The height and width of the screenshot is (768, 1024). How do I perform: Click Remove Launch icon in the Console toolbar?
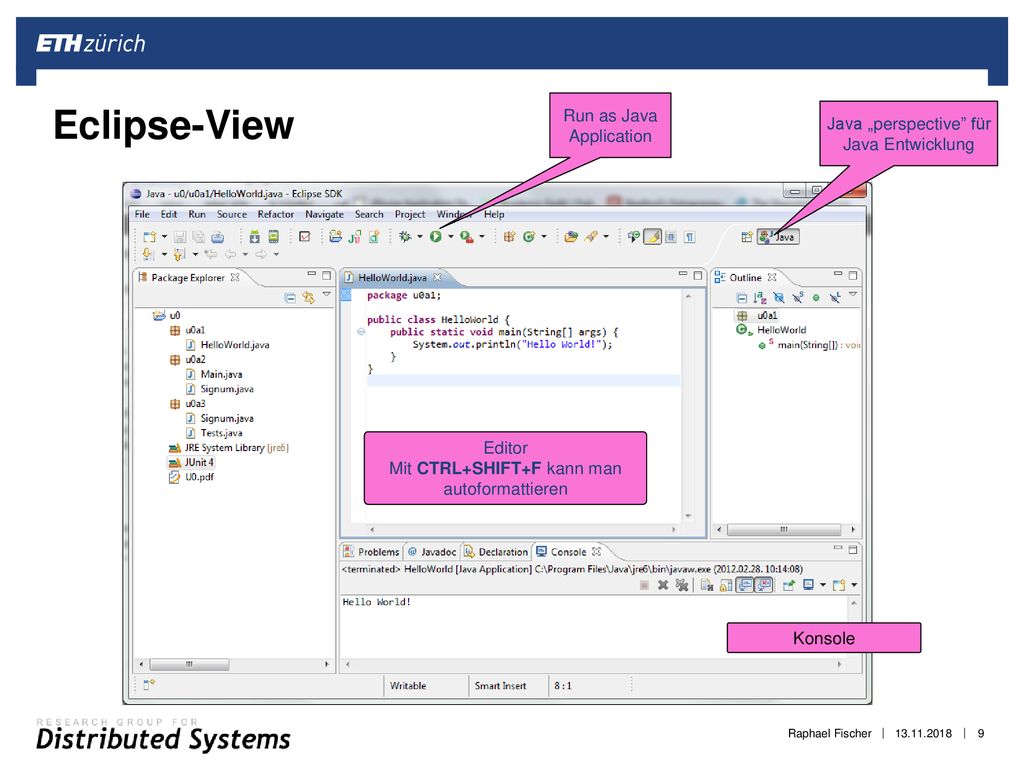pyautogui.click(x=663, y=585)
